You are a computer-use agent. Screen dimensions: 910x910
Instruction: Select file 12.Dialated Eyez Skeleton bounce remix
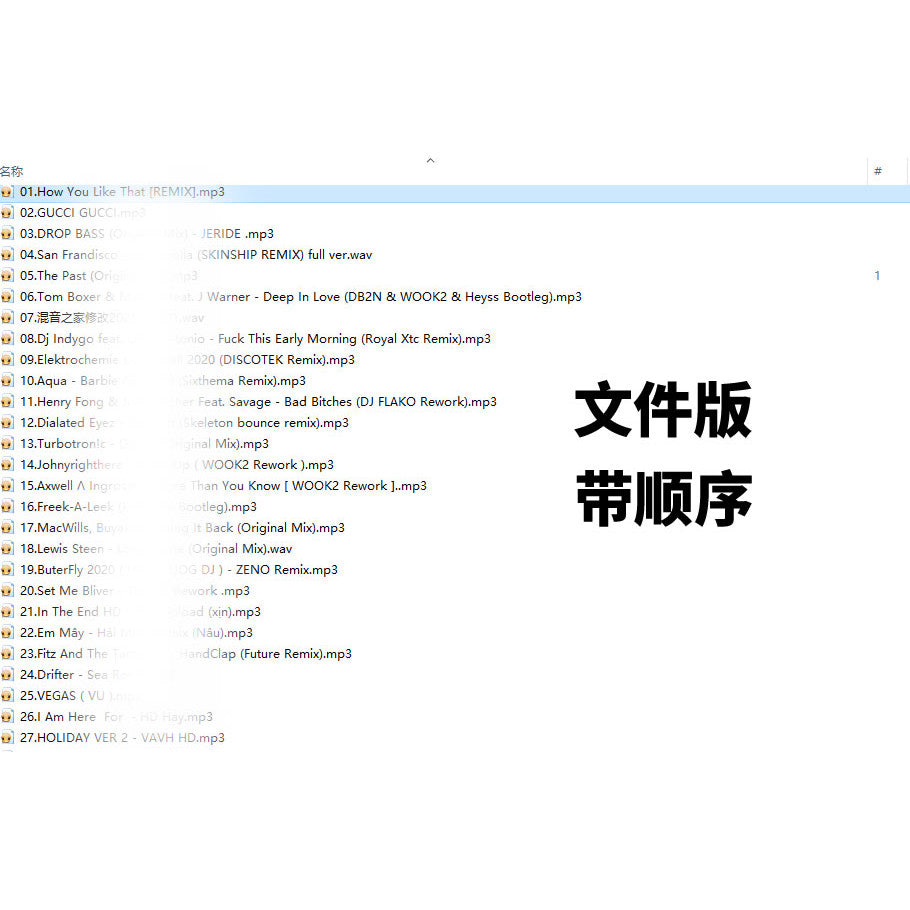[185, 422]
